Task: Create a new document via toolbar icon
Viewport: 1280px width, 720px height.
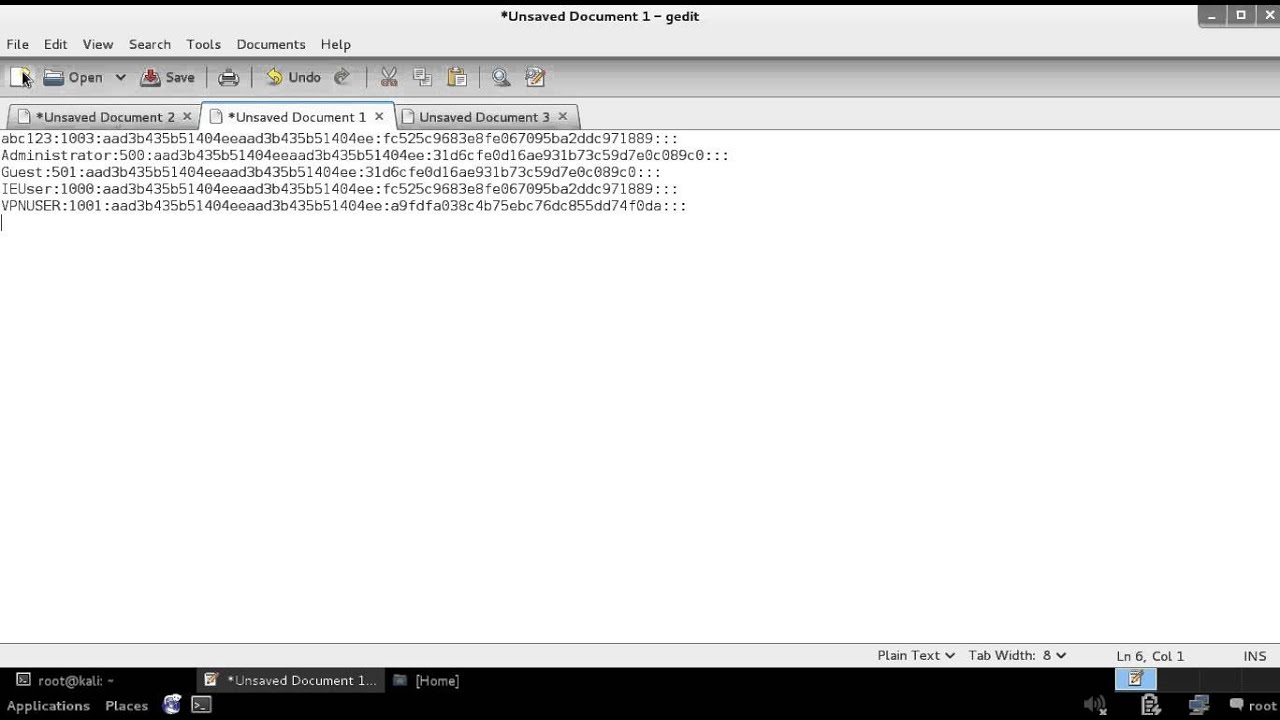Action: tap(20, 77)
